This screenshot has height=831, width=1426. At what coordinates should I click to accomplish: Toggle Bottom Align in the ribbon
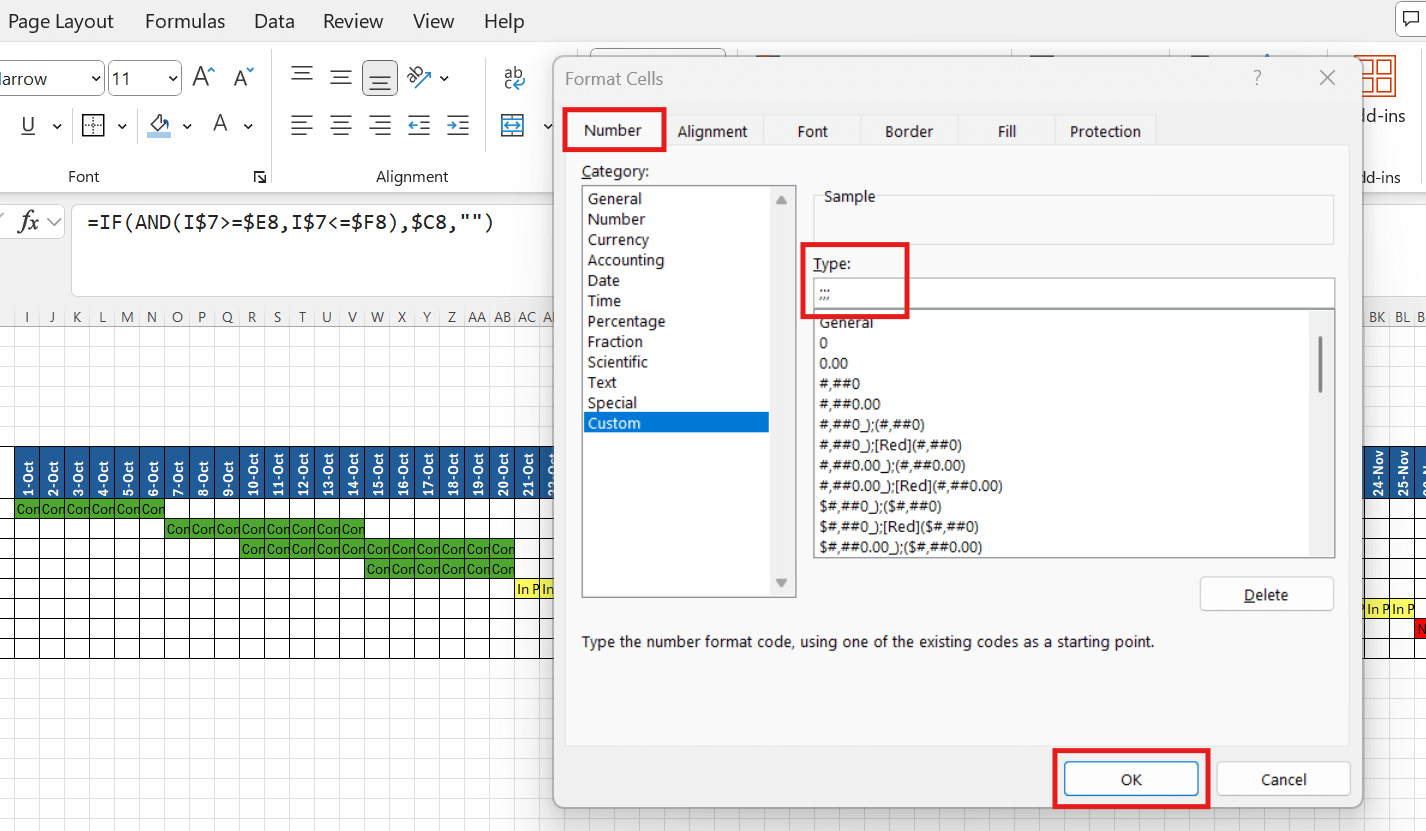coord(380,78)
